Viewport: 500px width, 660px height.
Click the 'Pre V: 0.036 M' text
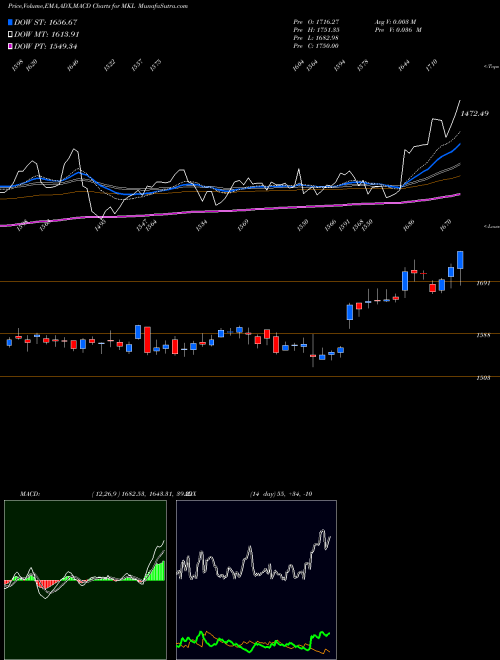(x=398, y=30)
